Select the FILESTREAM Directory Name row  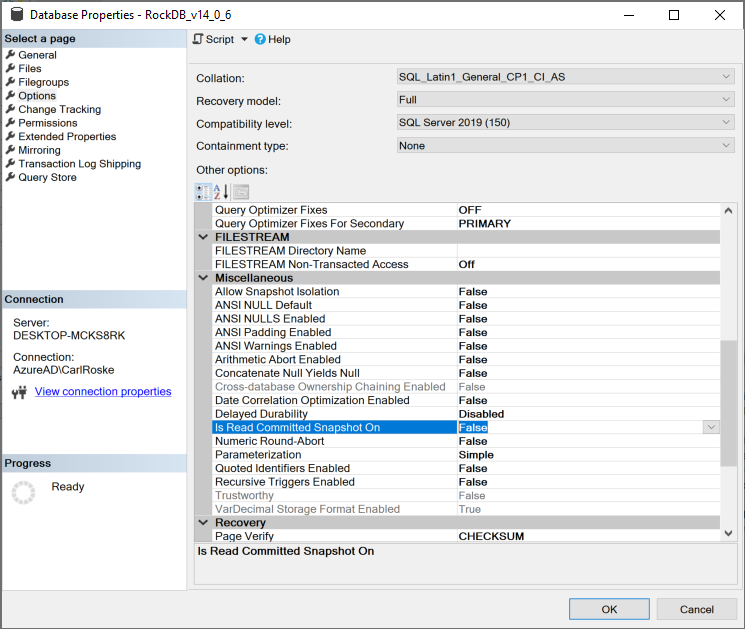[466, 250]
